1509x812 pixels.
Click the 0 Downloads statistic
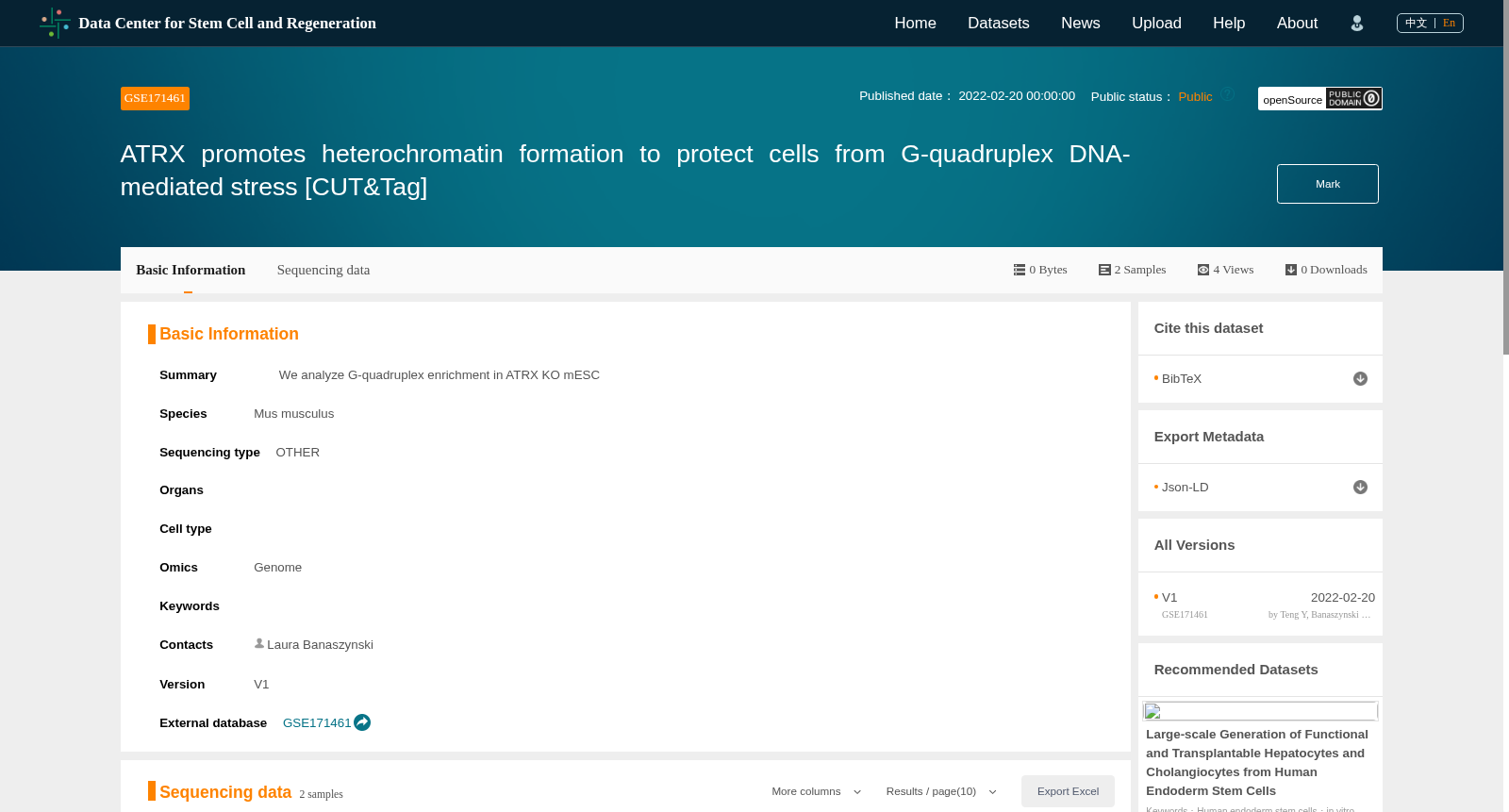tap(1326, 270)
